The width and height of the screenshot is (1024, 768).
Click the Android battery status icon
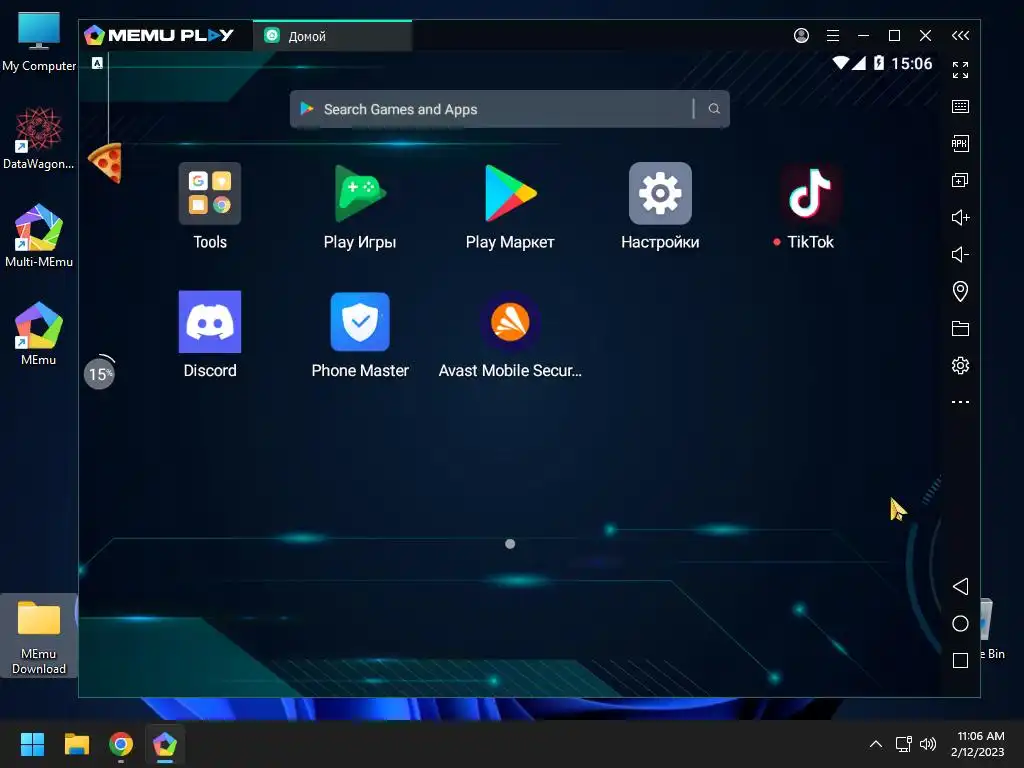[879, 63]
